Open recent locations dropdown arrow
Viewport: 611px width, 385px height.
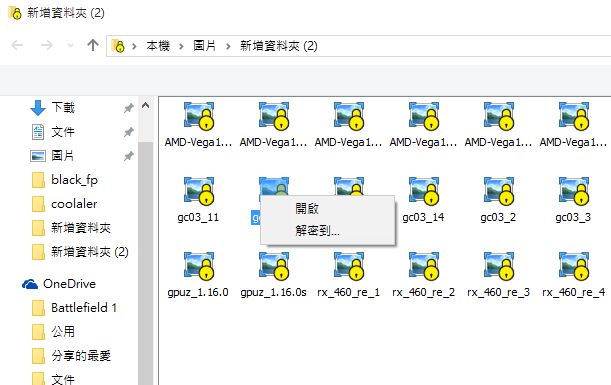71,46
